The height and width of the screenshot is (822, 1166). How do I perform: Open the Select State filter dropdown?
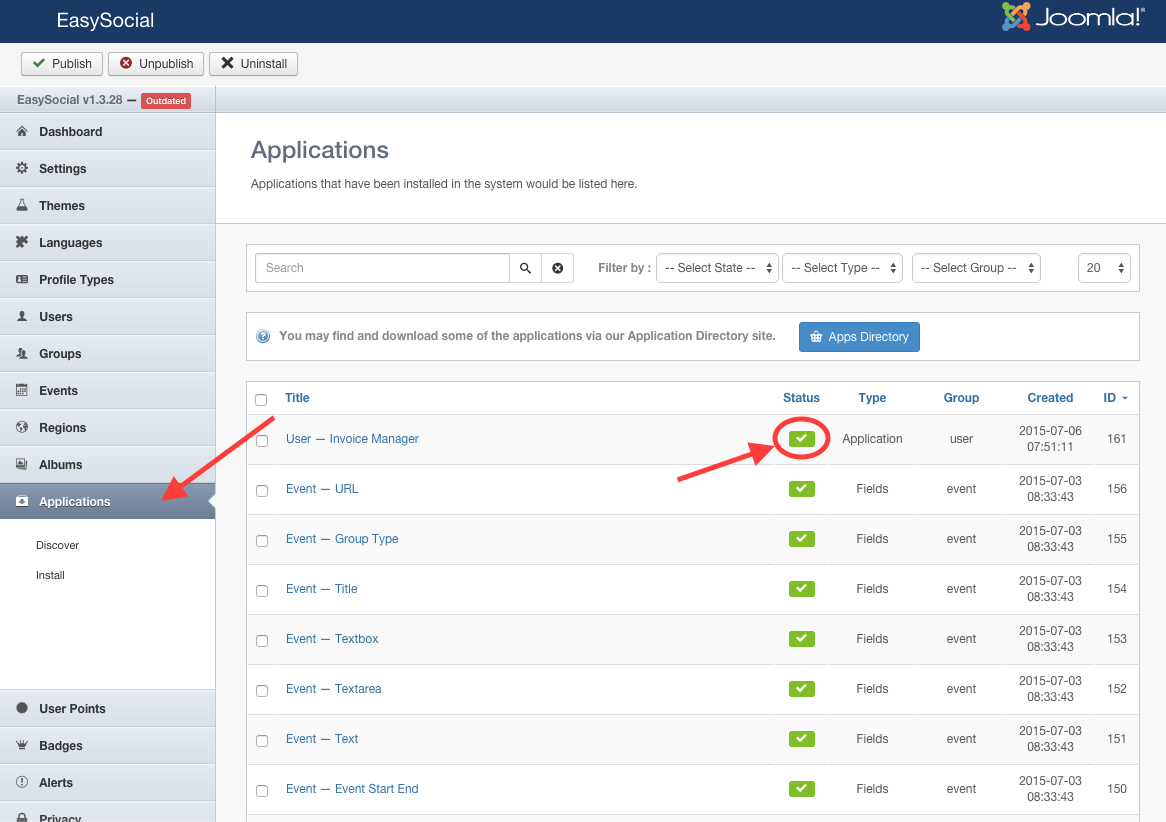tap(718, 268)
